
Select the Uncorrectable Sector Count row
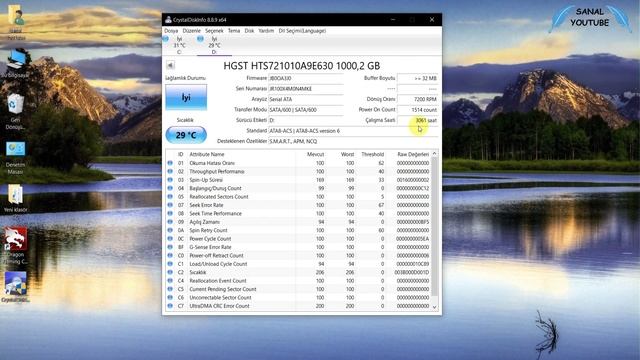point(298,298)
